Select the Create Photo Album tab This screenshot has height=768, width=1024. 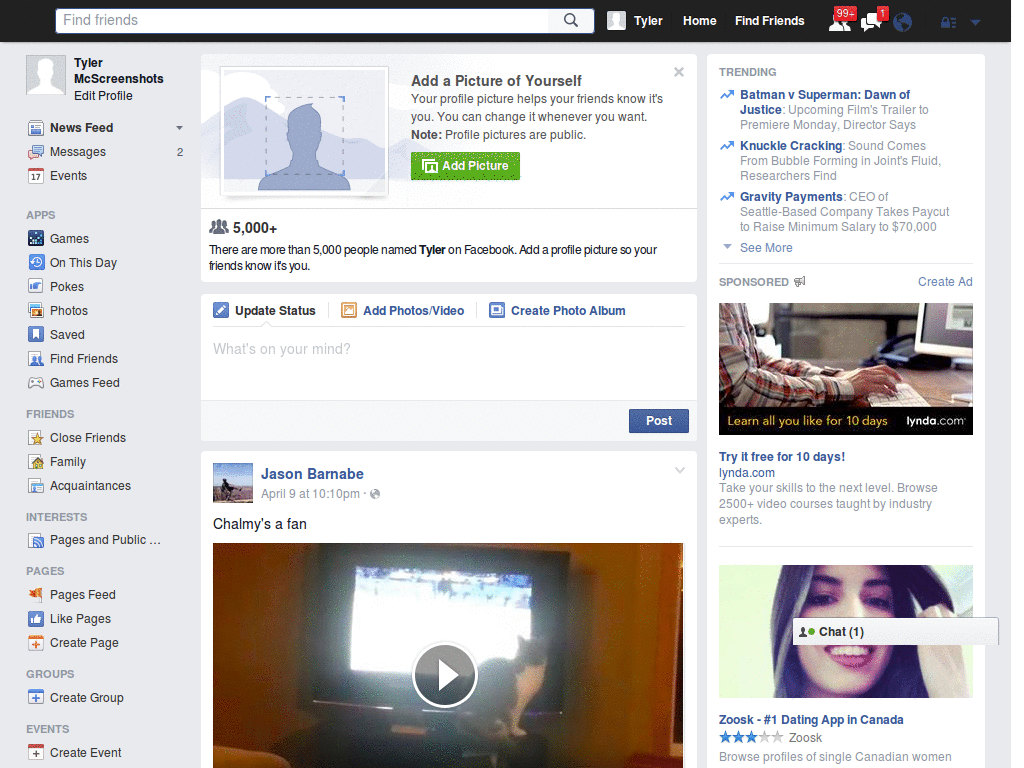point(557,311)
